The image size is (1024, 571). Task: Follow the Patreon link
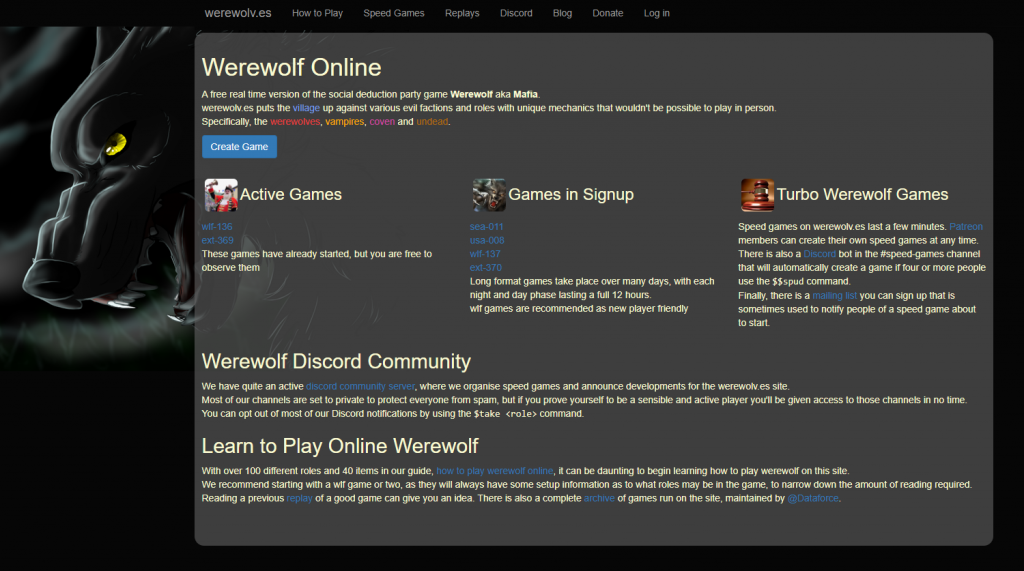966,227
